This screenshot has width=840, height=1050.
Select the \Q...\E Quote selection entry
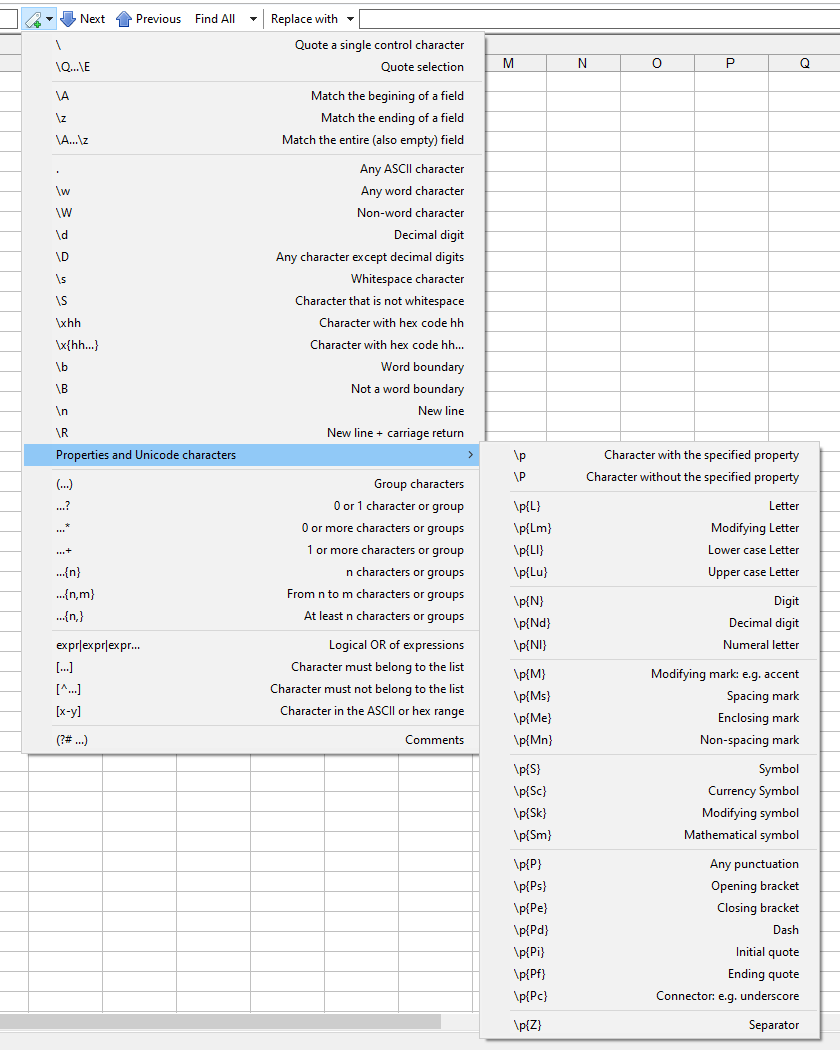[260, 67]
